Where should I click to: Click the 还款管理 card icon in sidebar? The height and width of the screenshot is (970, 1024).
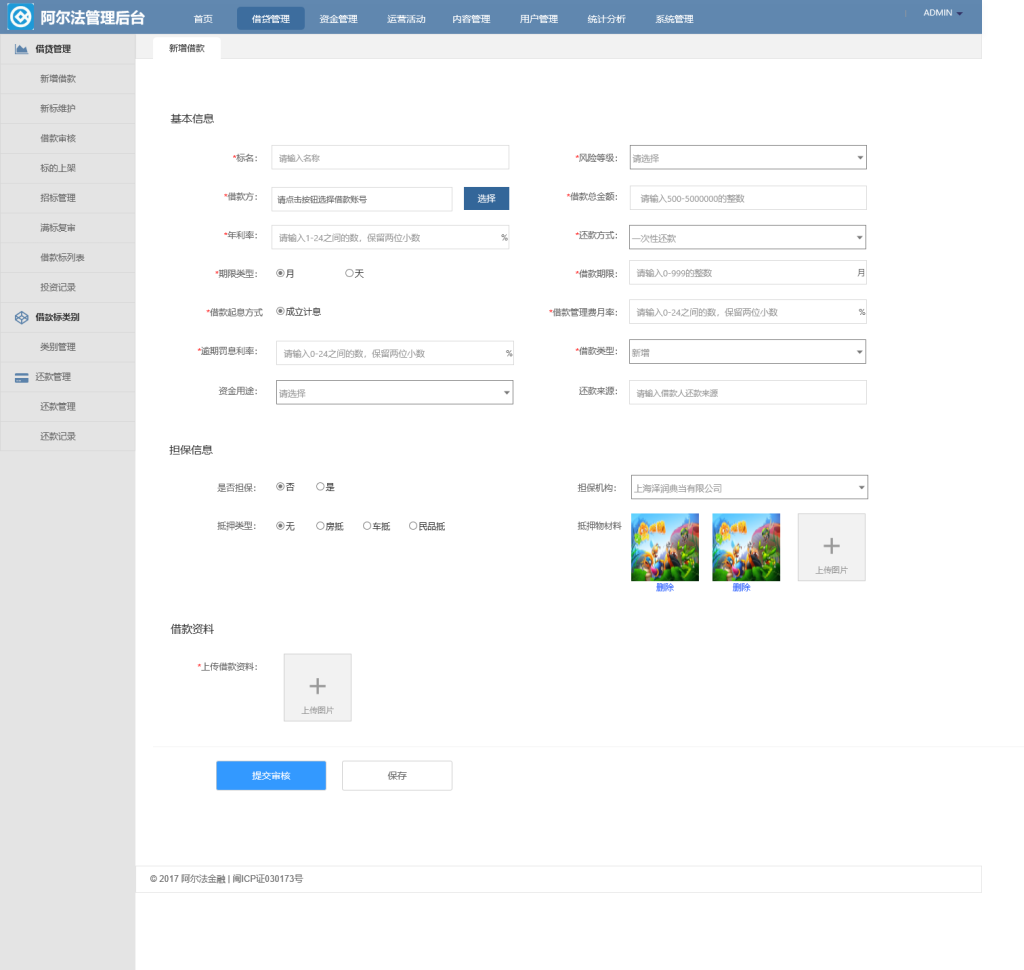coord(21,378)
